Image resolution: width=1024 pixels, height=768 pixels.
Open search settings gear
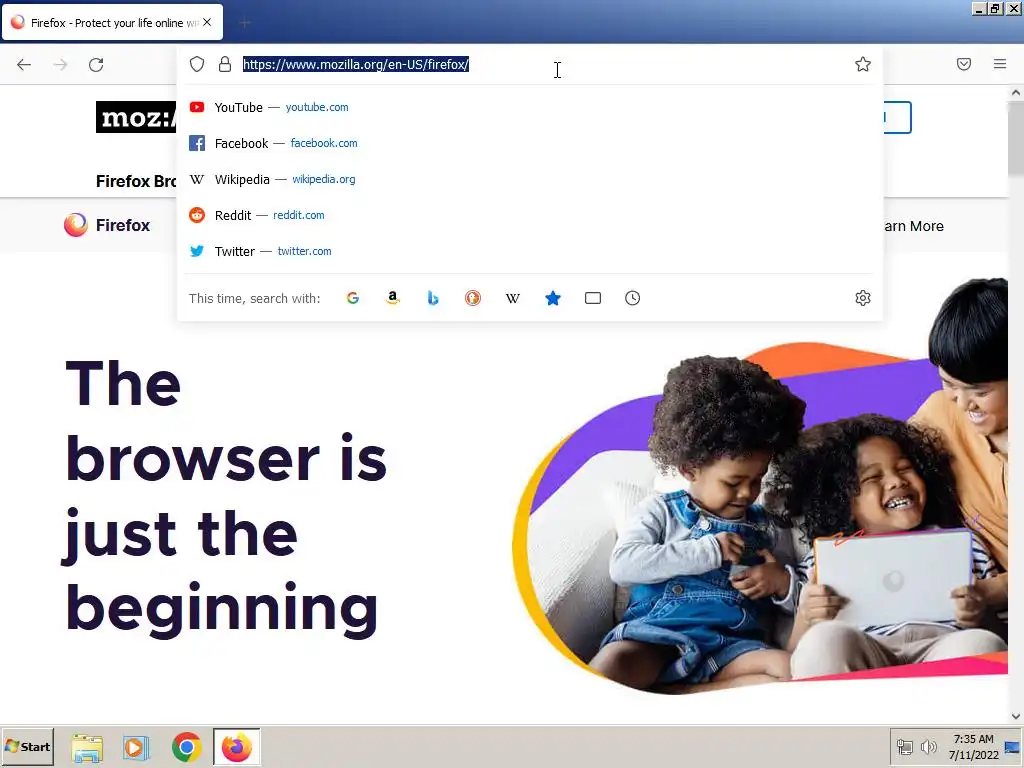(863, 298)
